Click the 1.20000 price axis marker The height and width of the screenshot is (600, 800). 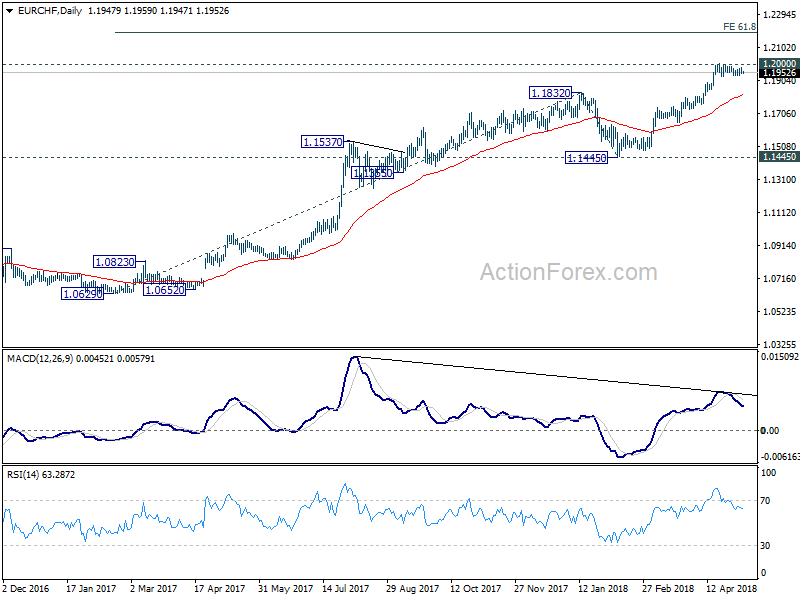(779, 64)
